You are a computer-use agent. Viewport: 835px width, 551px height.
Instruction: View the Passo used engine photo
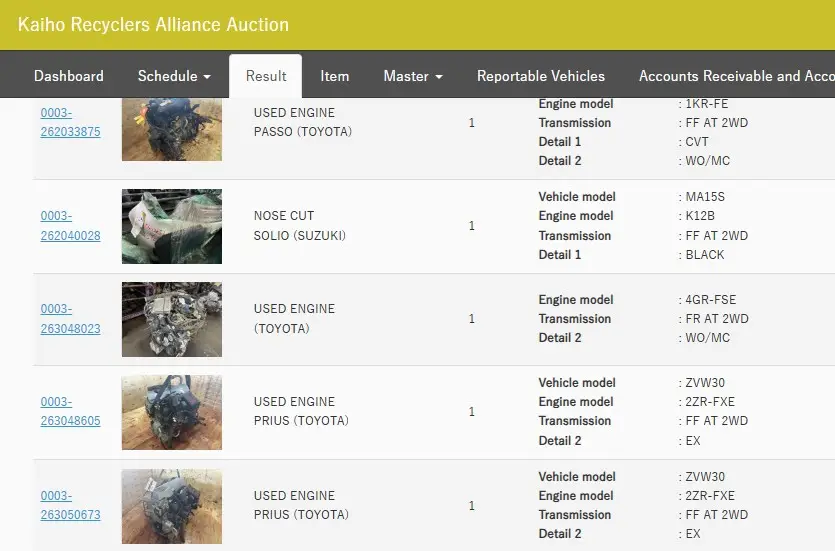(172, 129)
